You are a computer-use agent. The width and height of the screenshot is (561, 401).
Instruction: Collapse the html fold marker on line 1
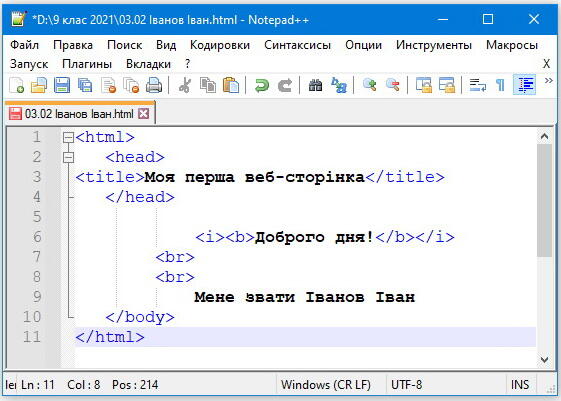[68, 138]
